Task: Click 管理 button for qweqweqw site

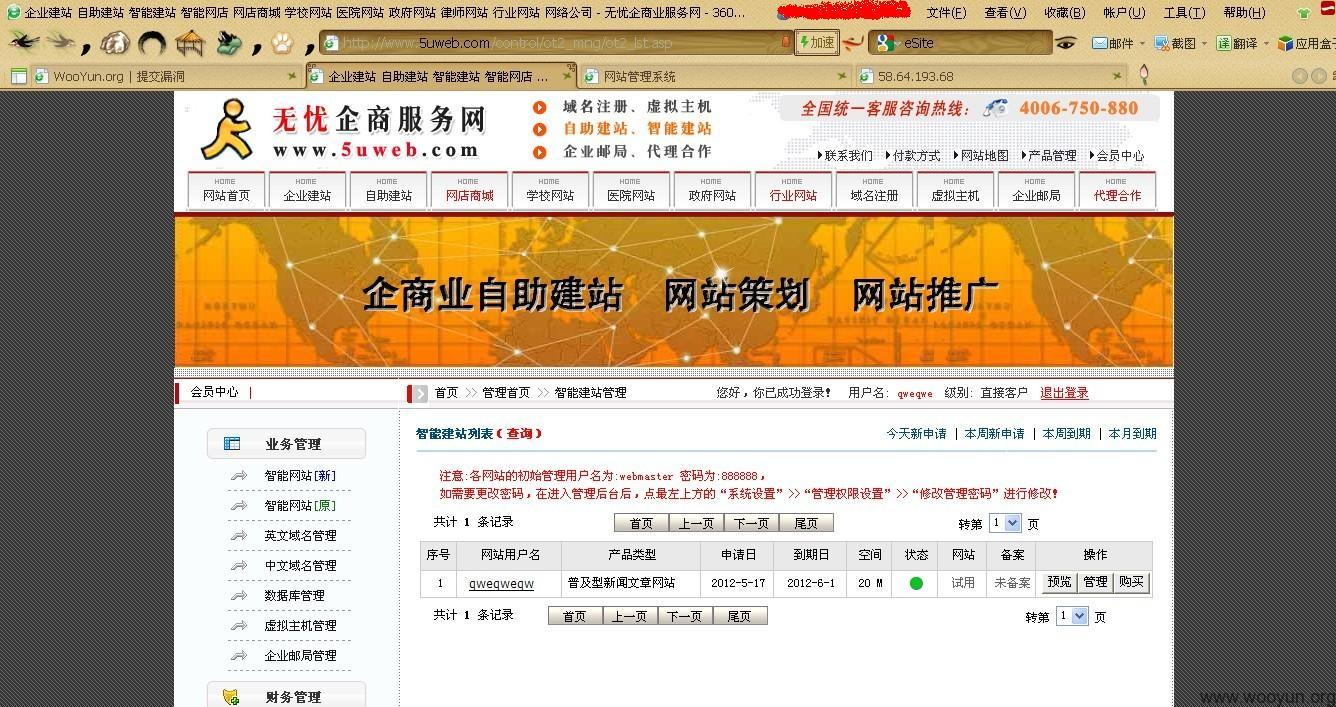Action: (x=1095, y=582)
